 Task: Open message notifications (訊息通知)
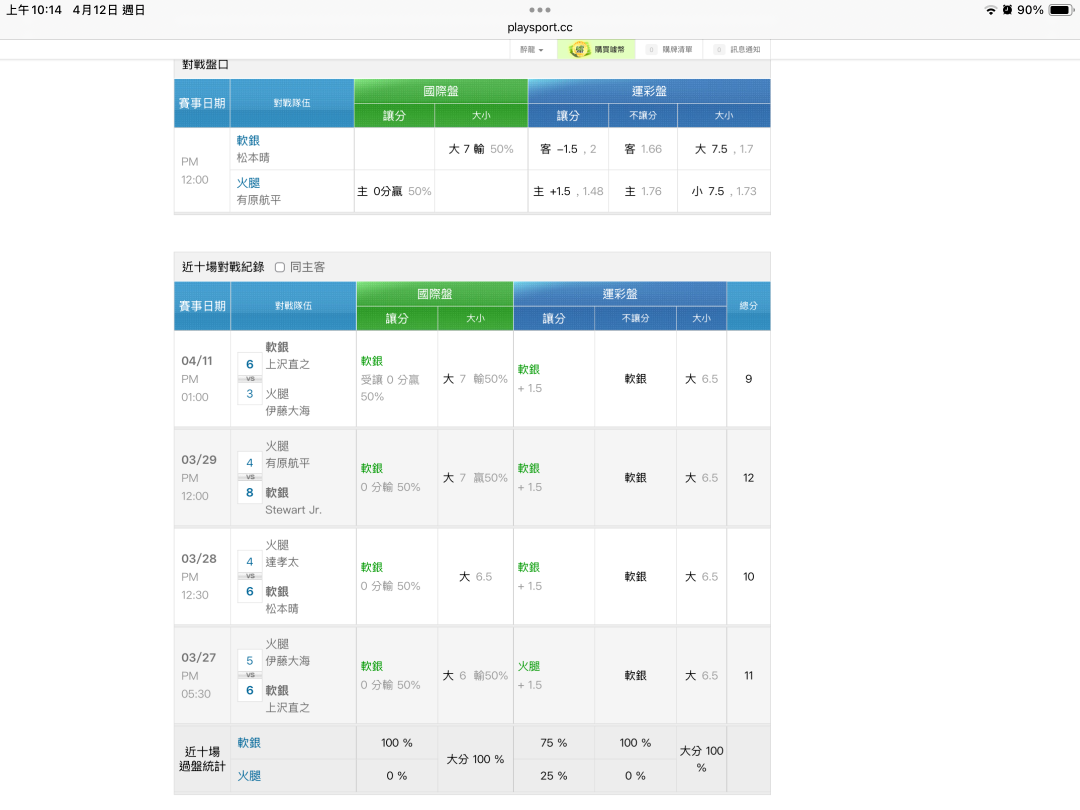[x=738, y=50]
